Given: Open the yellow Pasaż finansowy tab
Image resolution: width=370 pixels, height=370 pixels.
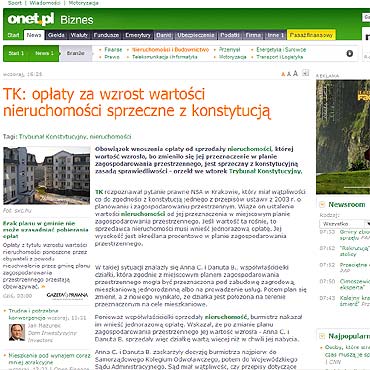Looking at the screenshot, I should coord(311,35).
